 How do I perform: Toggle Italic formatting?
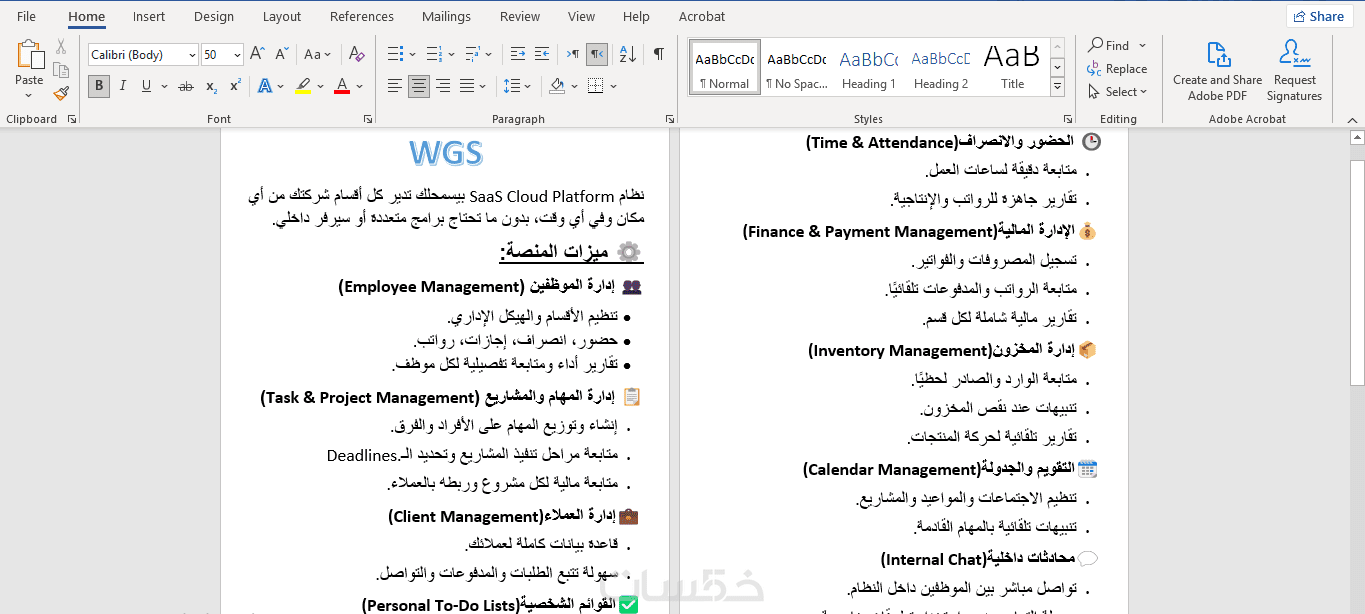click(123, 87)
